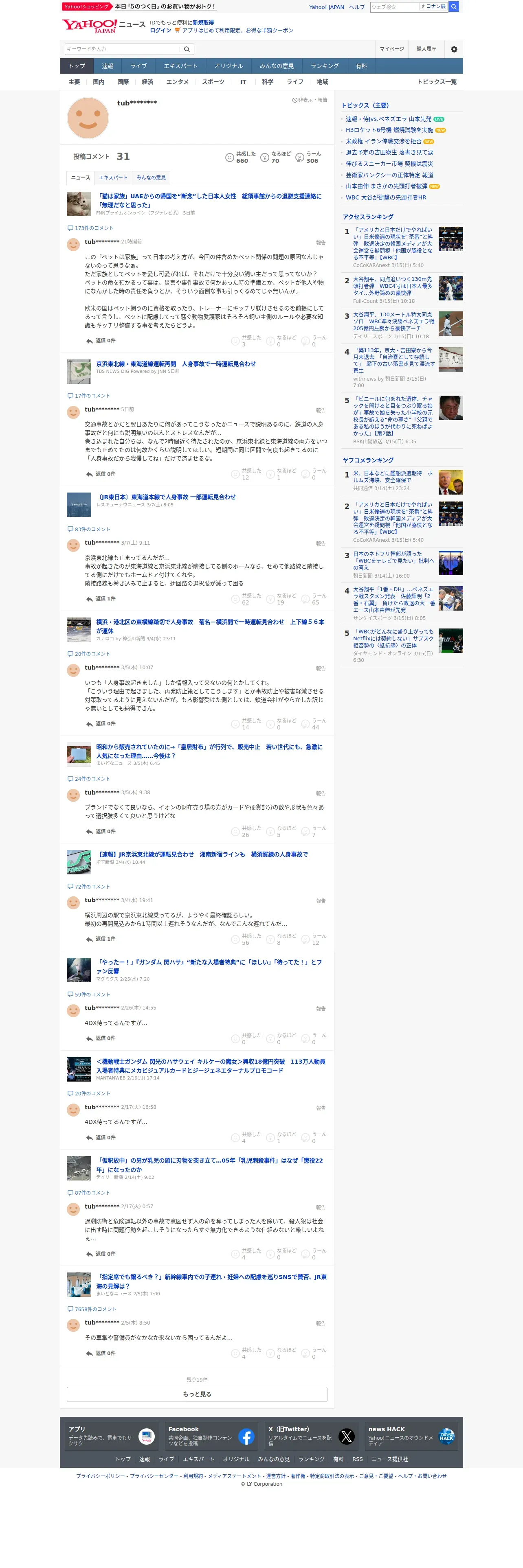Open the 新規取得 ID link
Screen dimensions: 523x1568
coord(203,22)
